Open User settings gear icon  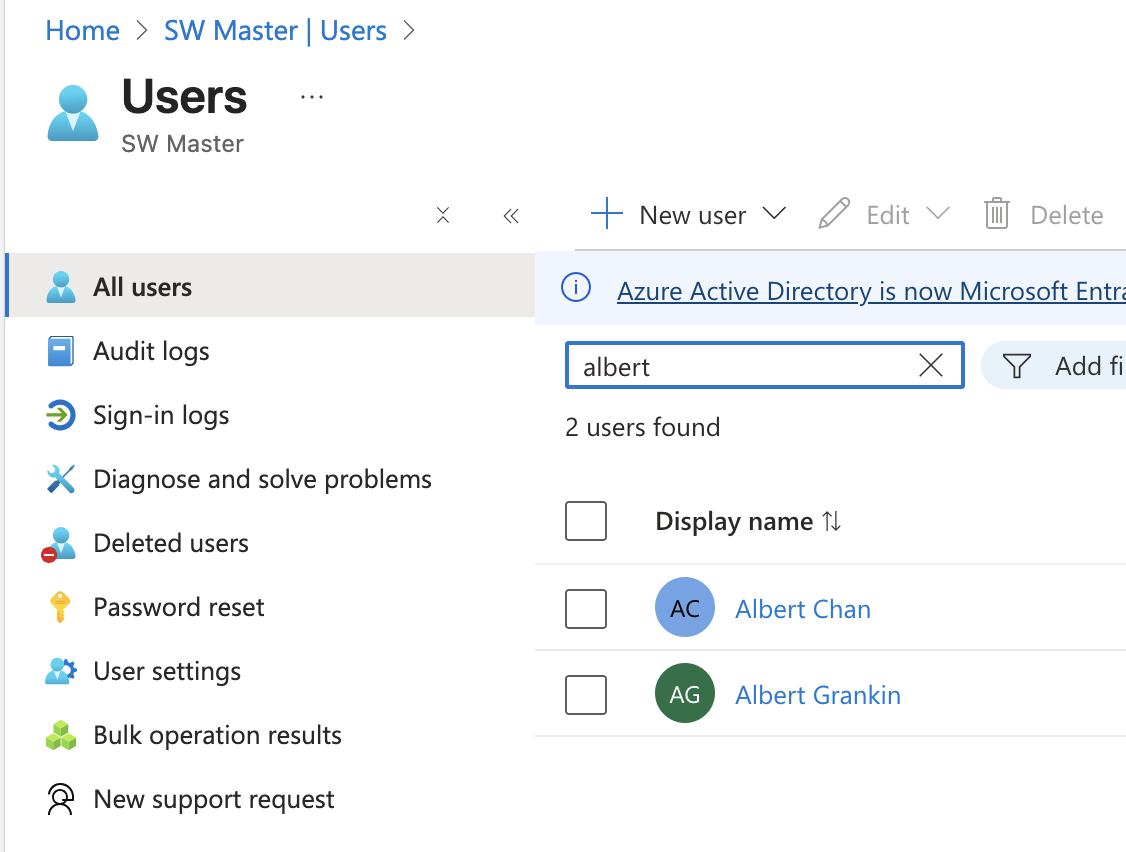[x=60, y=671]
